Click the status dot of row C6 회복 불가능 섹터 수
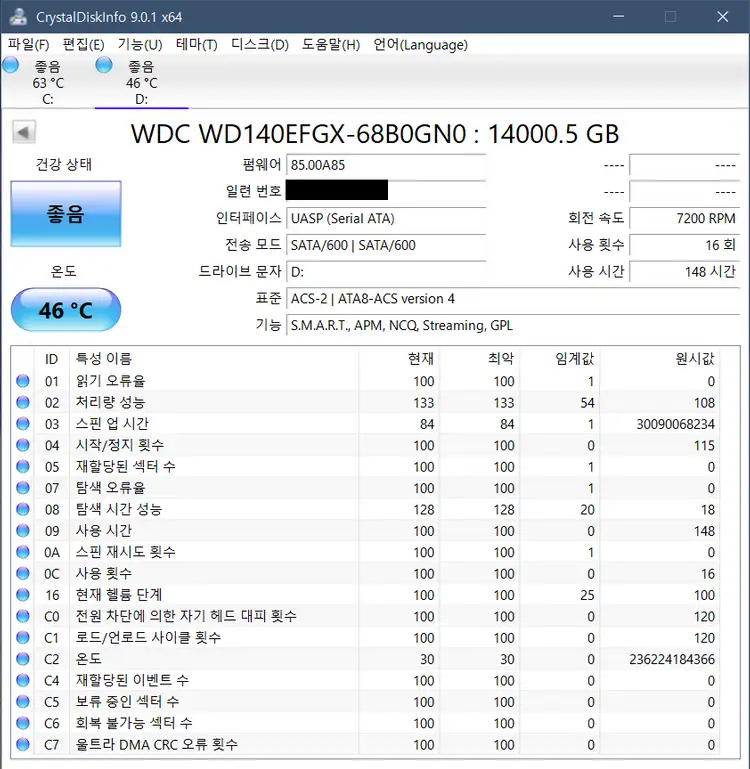Image resolution: width=750 pixels, height=769 pixels. 23,723
